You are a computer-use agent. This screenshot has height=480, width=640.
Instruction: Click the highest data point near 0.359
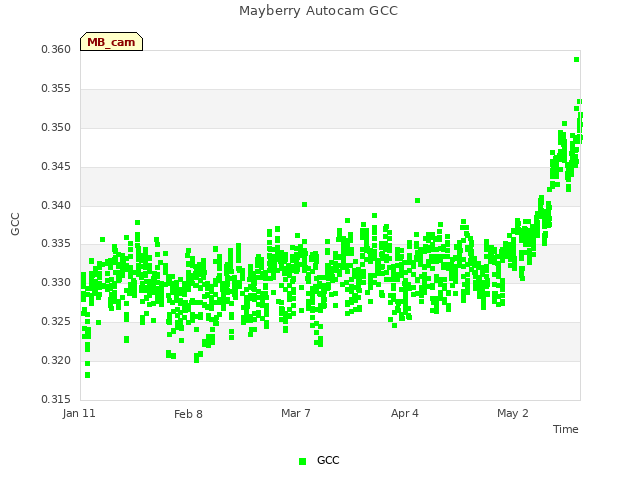(x=576, y=60)
